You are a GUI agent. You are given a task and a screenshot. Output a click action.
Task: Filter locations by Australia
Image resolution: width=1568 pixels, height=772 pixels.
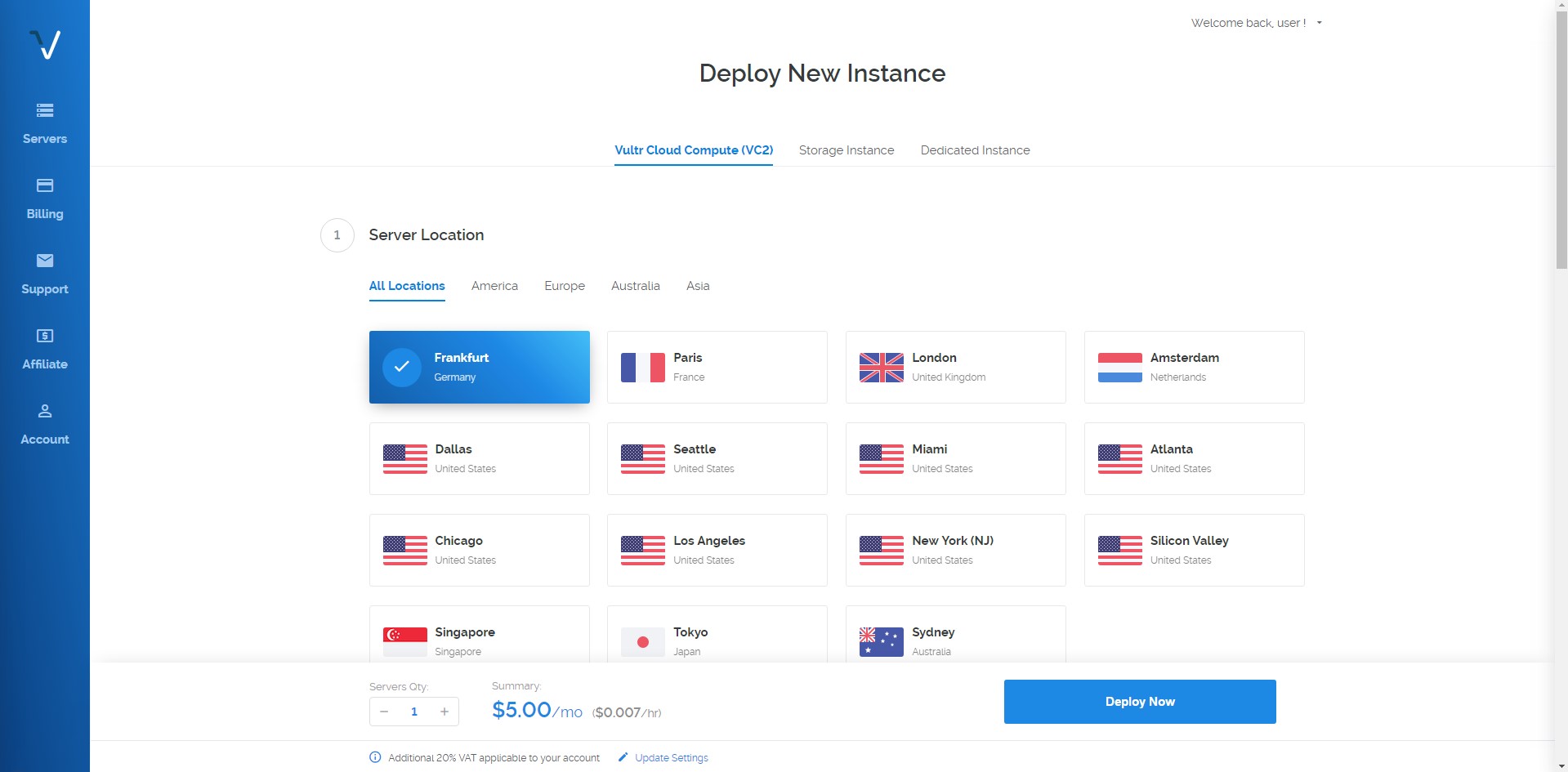(x=636, y=286)
